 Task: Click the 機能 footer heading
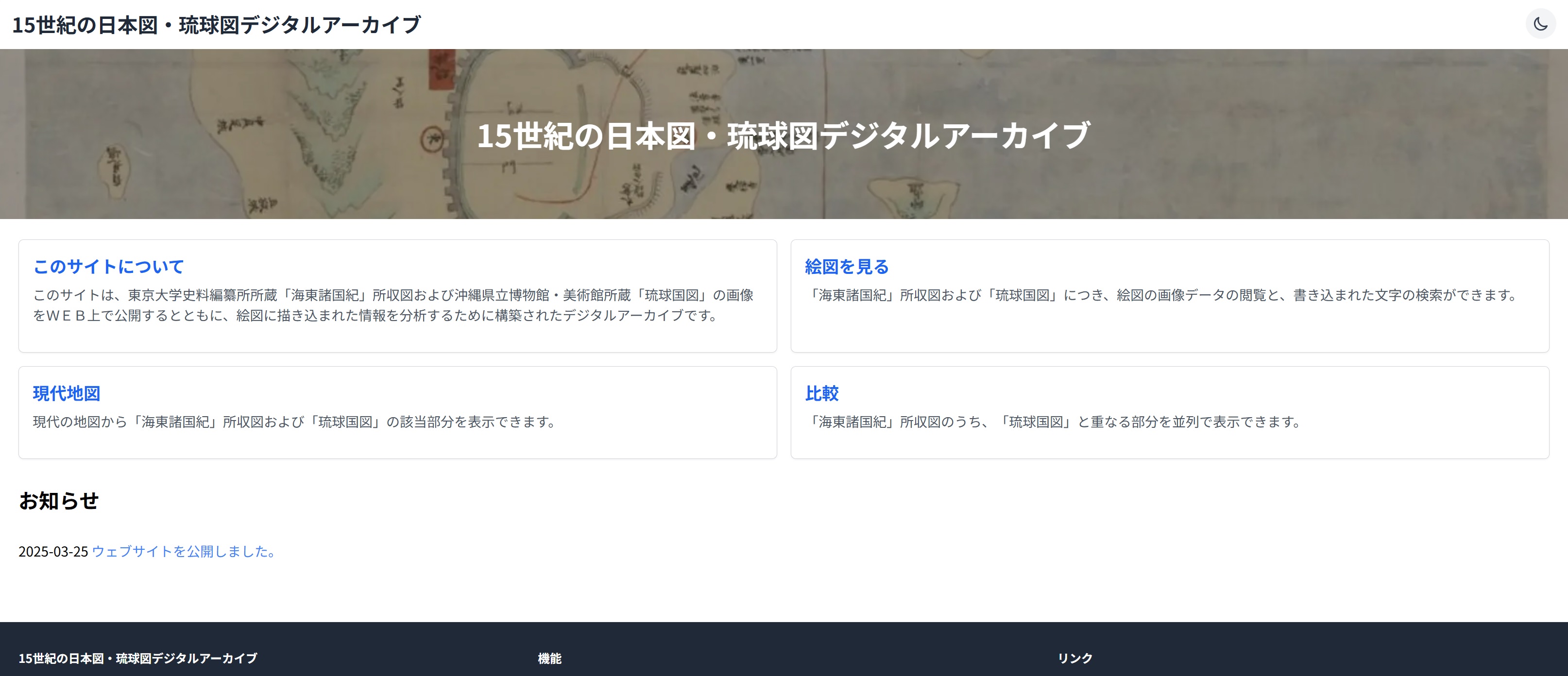click(x=550, y=659)
